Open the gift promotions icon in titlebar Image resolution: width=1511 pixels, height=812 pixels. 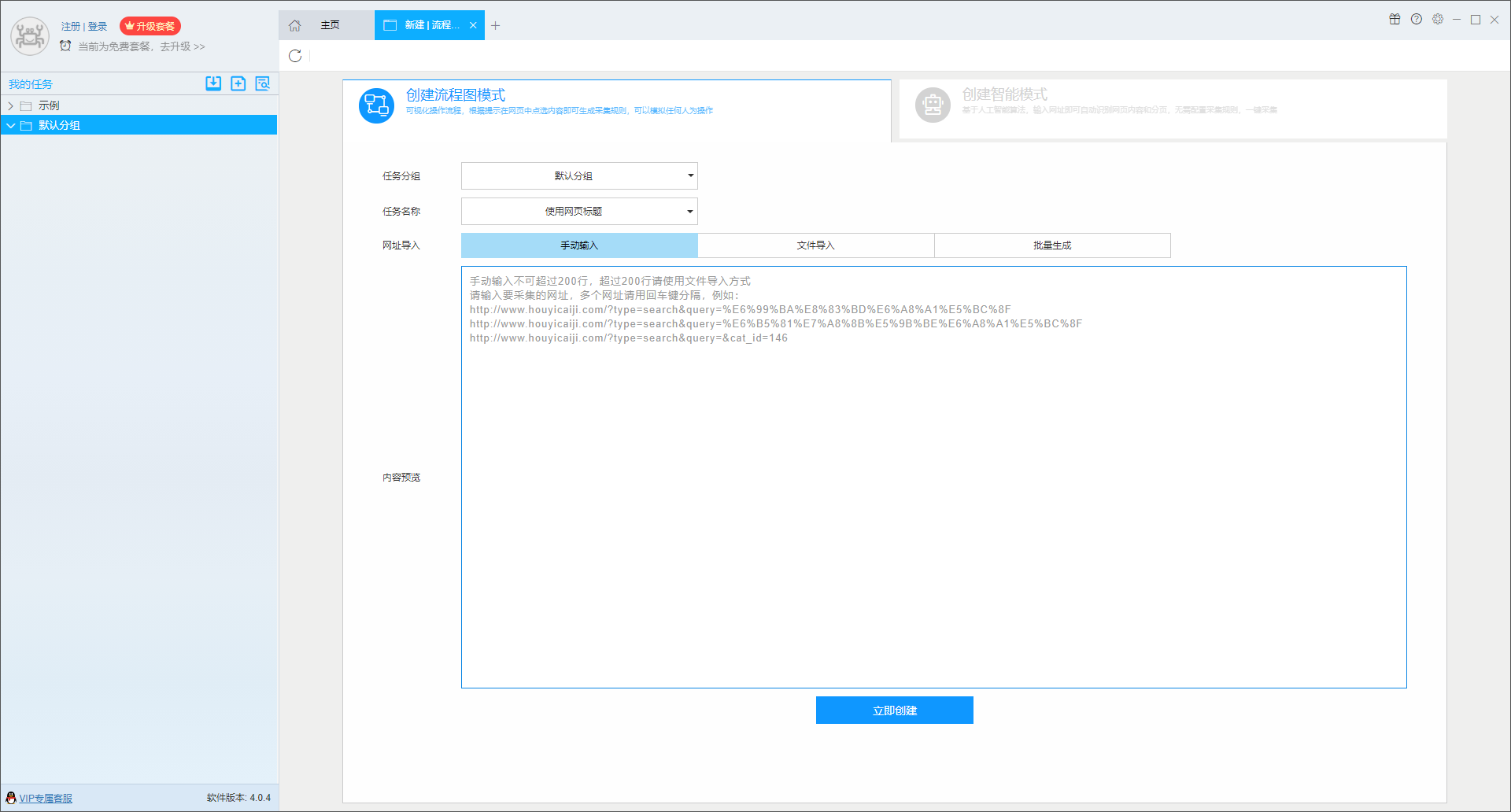[x=1395, y=19]
